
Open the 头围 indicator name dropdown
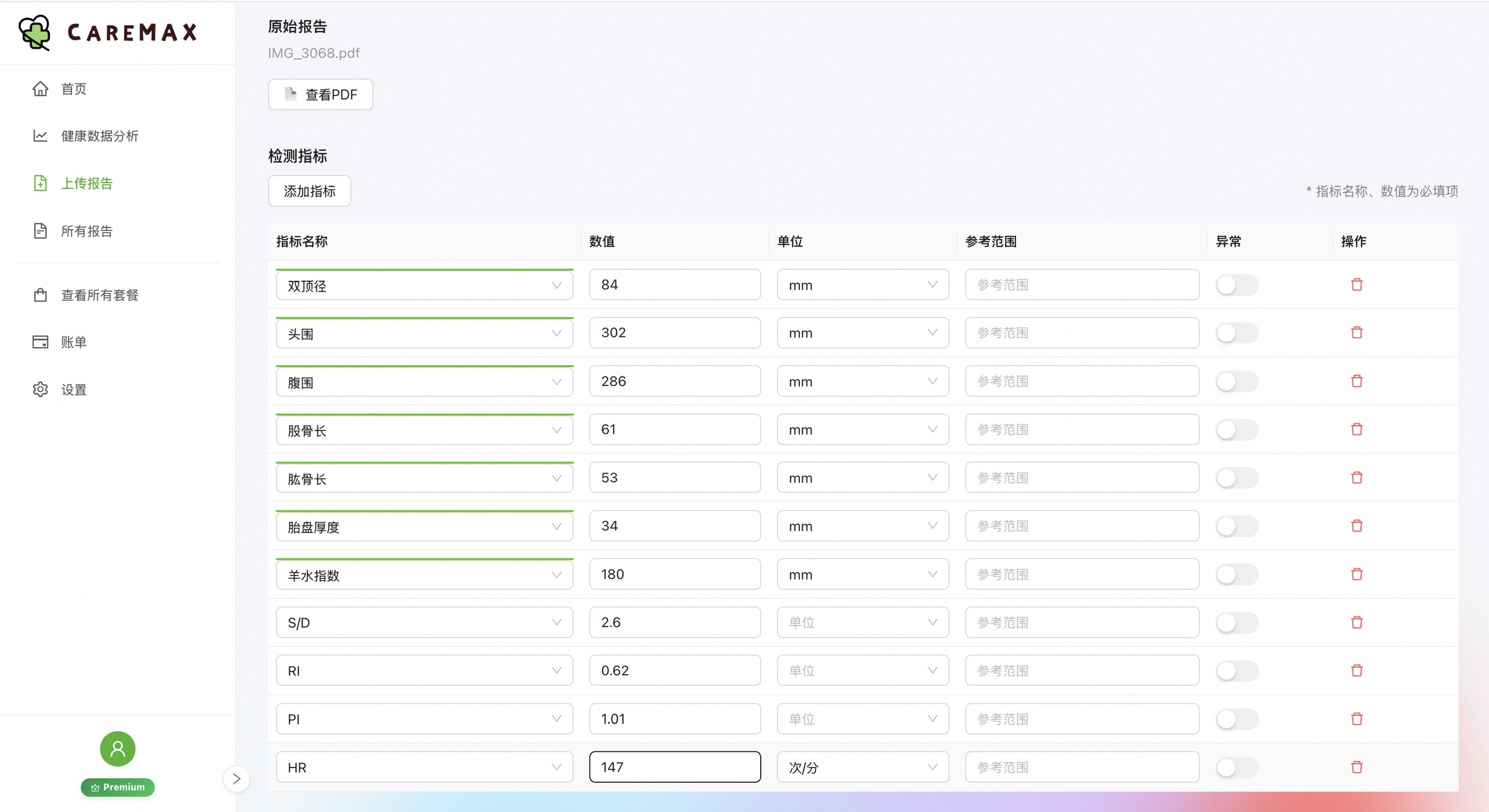pos(424,333)
